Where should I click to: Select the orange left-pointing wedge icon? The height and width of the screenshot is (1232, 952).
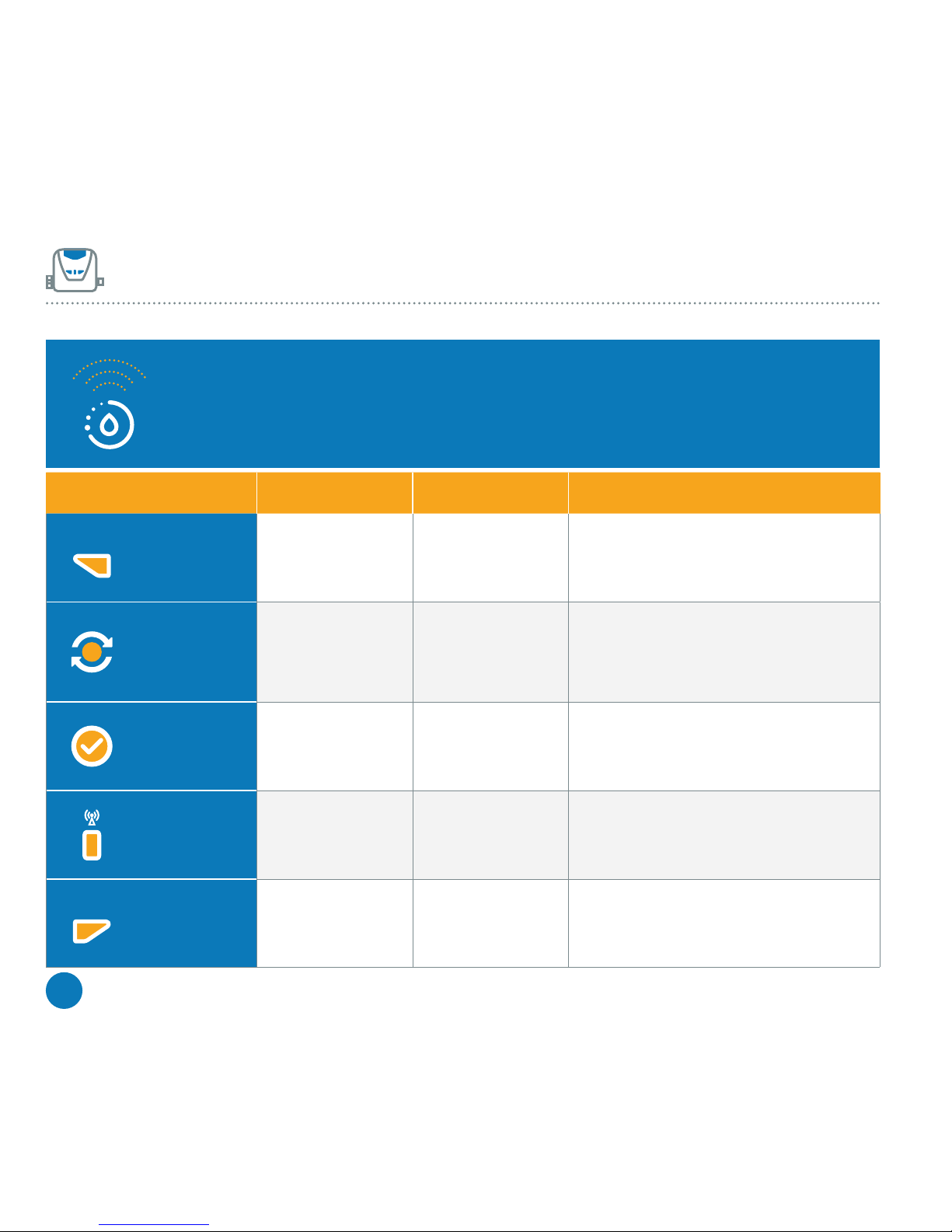[92, 565]
